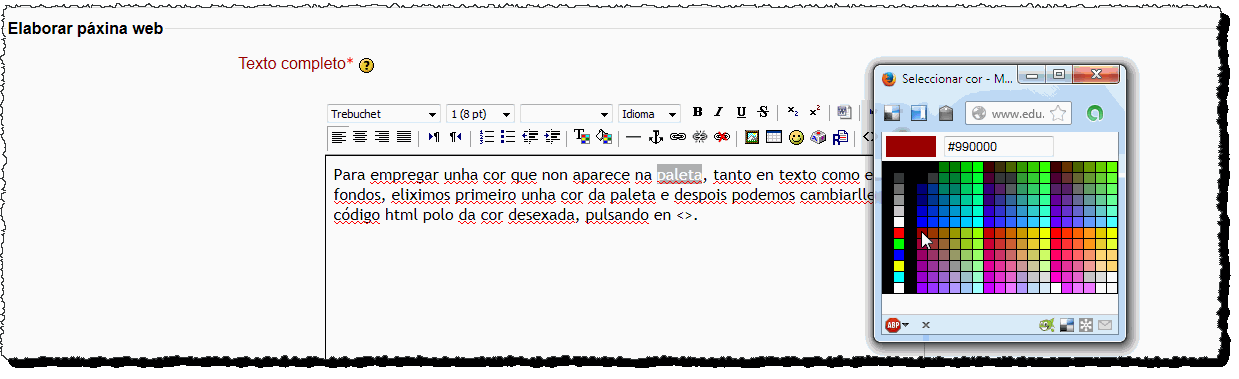Viewport: 1239px width, 379px height.
Task: Click the red crossed-out link icon
Action: [722, 137]
